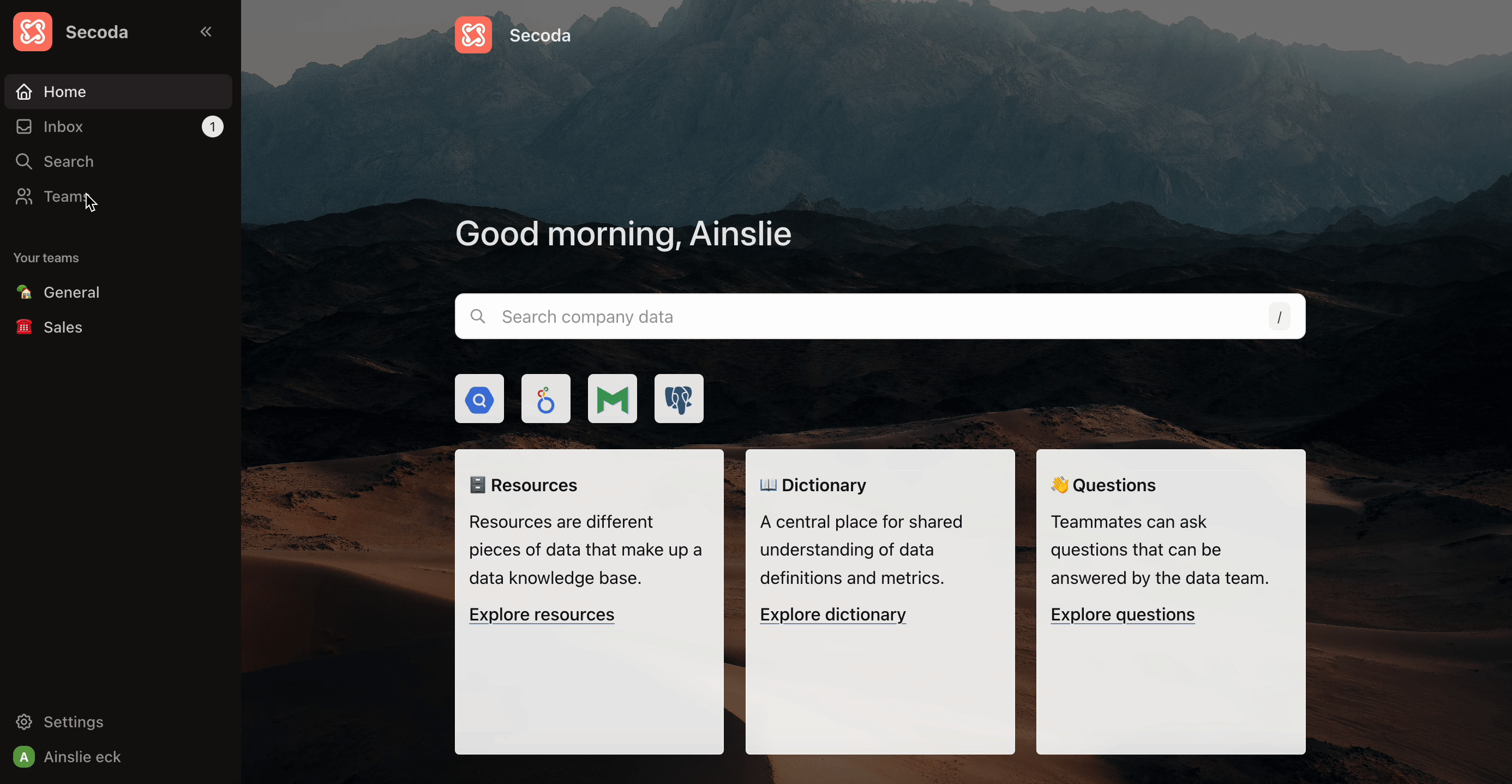Click the Inbox tray icon
Viewport: 1512px width, 784px height.
click(x=24, y=126)
